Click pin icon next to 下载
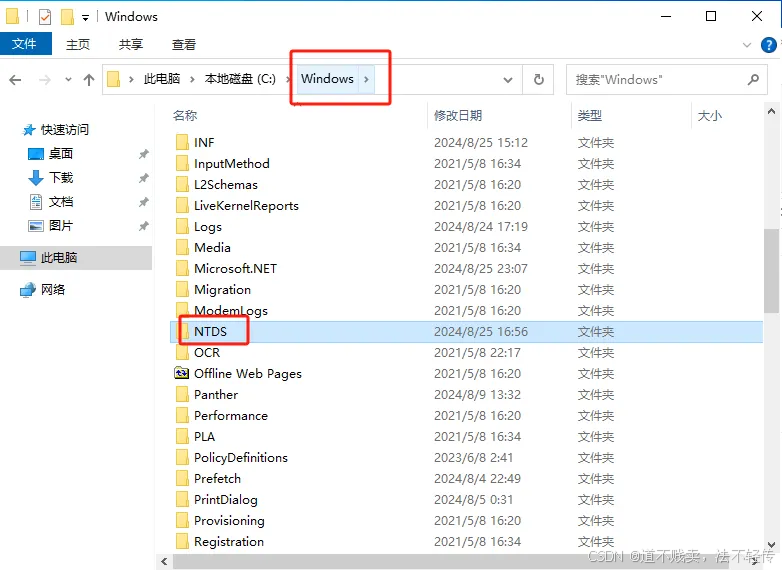Image resolution: width=782 pixels, height=570 pixels. coord(144,178)
